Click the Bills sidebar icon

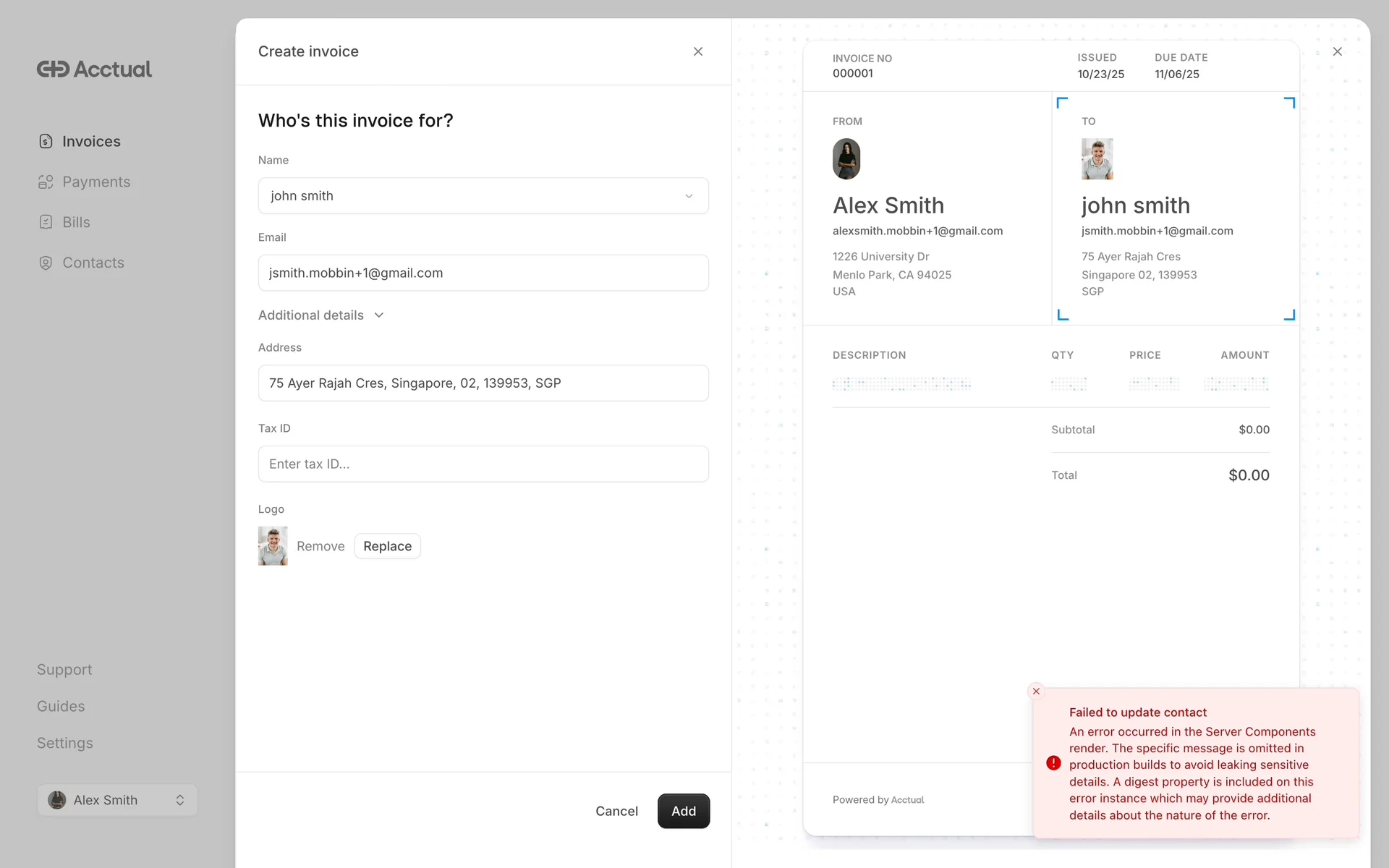click(46, 222)
